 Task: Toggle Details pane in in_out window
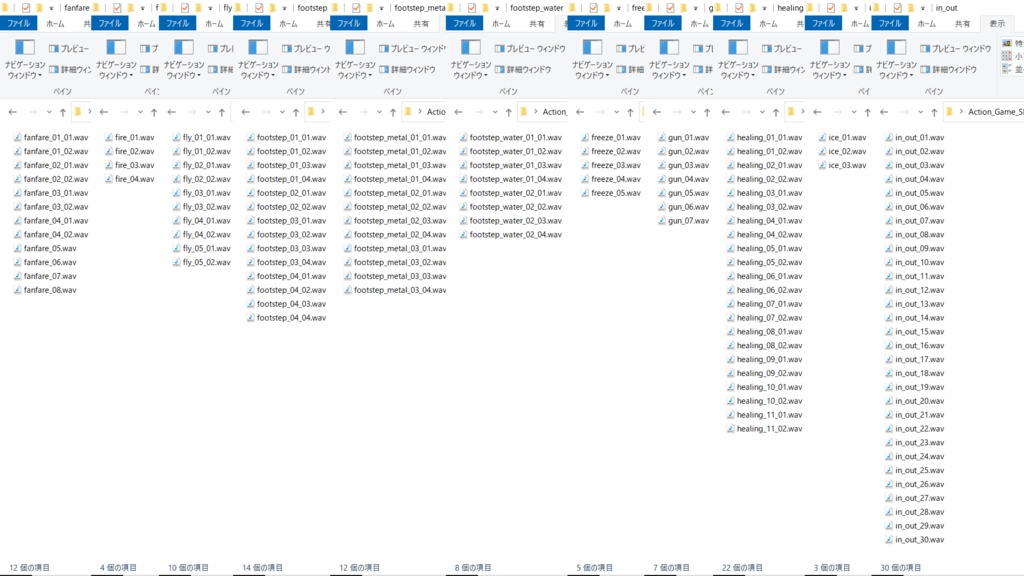click(x=948, y=69)
